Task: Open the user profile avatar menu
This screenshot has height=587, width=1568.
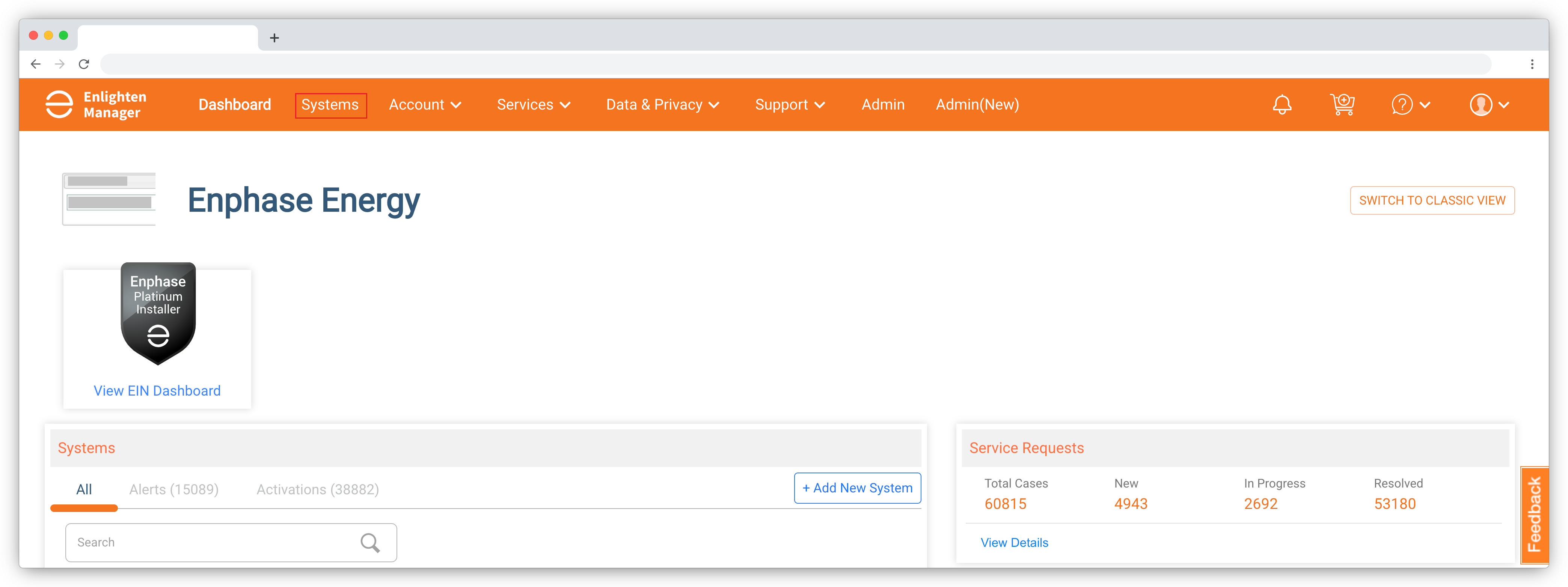Action: click(1481, 105)
